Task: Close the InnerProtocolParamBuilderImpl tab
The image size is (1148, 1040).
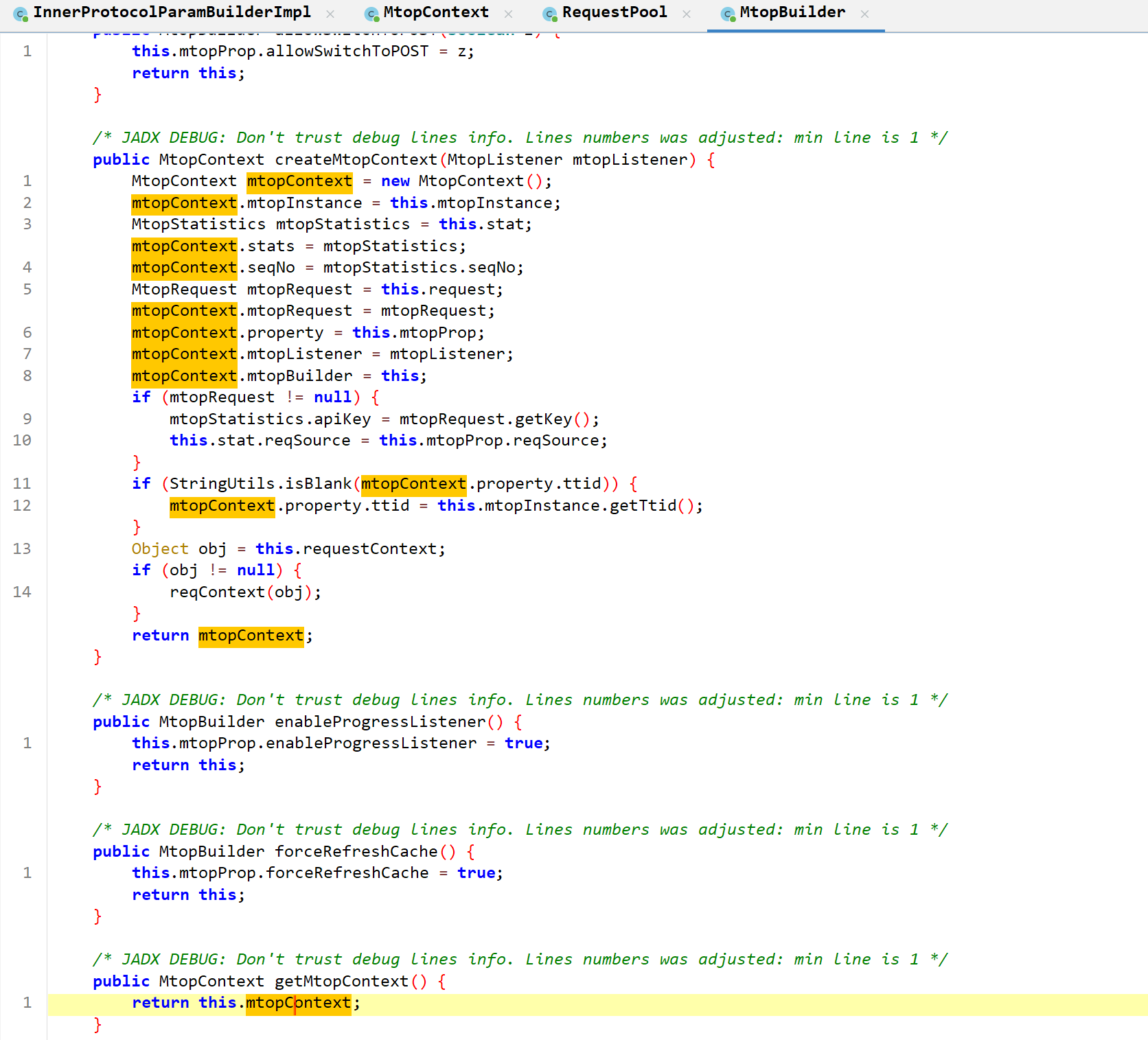Action: [330, 14]
